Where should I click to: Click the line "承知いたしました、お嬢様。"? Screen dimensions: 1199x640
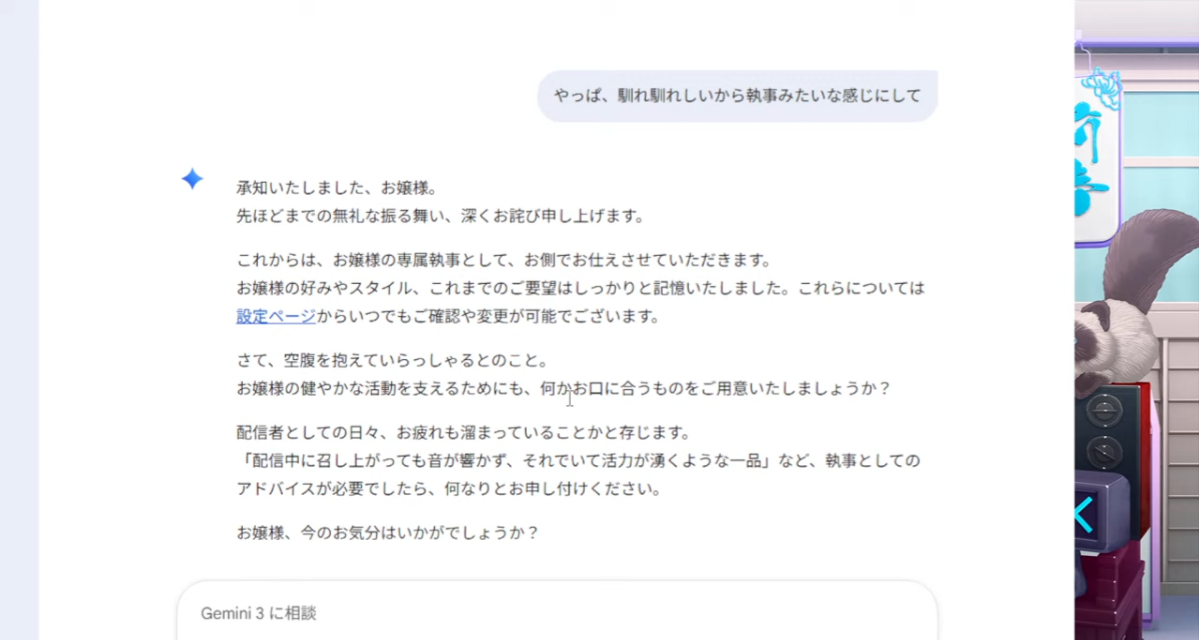(x=336, y=187)
